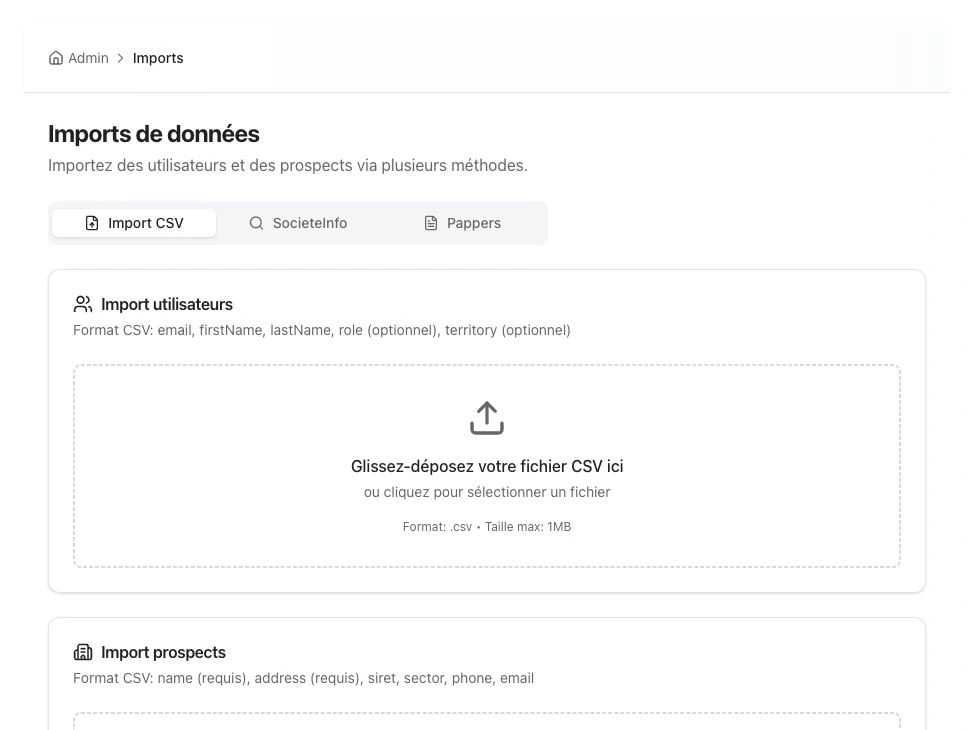Click the prospects CSV format description line

304,678
